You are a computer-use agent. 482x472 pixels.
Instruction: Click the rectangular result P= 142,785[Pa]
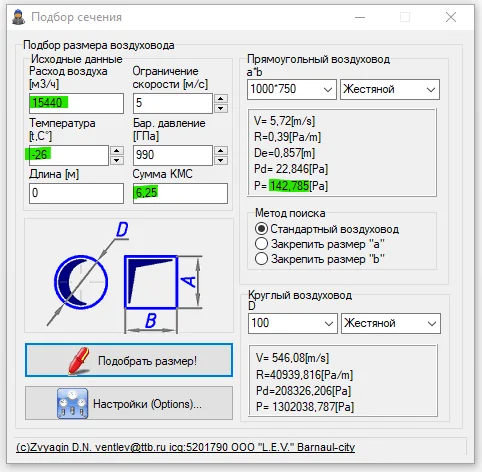pyautogui.click(x=291, y=186)
